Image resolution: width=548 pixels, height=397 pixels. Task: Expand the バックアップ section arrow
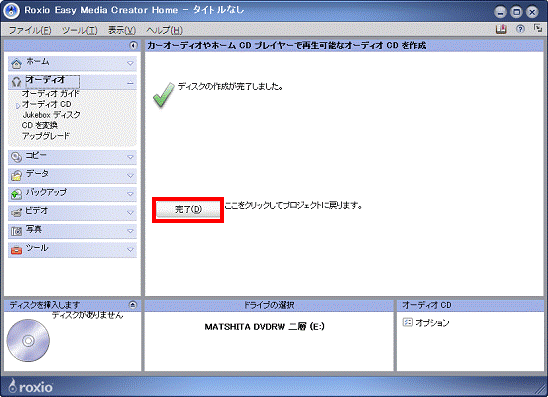(130, 194)
